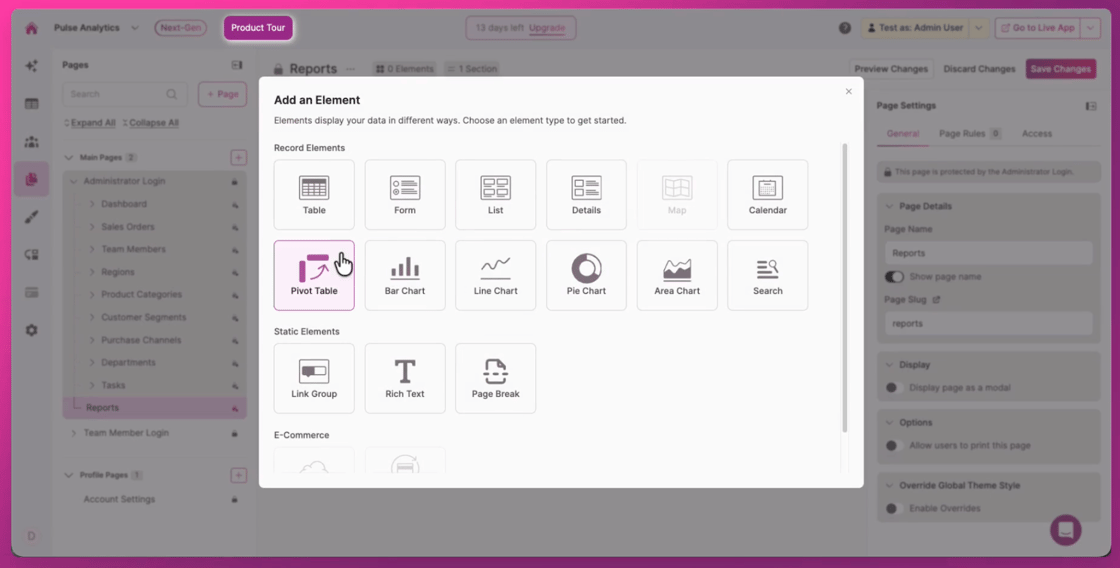Select the Reports page in tree
Image resolution: width=1120 pixels, height=568 pixels.
155,408
